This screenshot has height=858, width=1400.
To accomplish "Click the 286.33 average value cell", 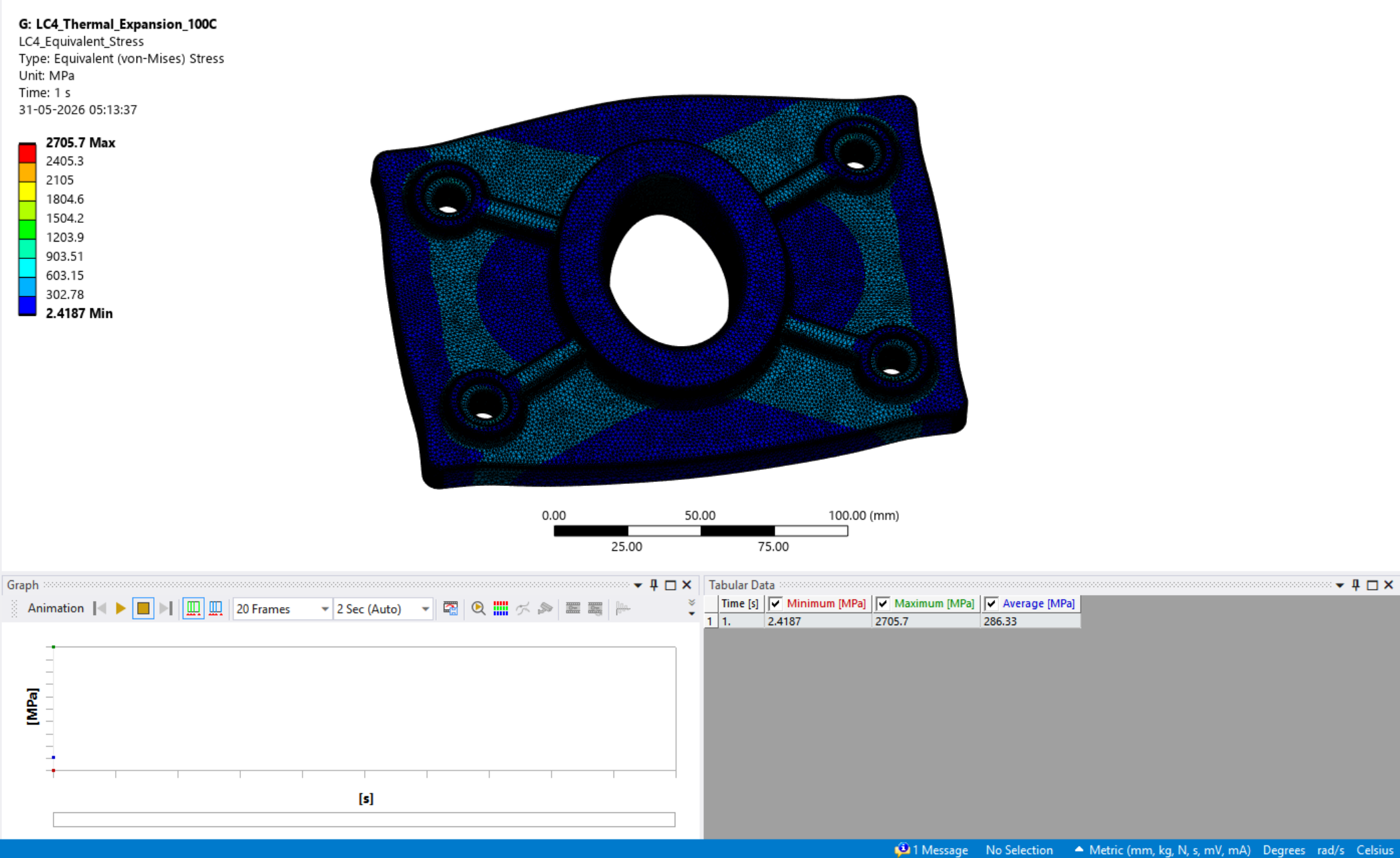I will pyautogui.click(x=1031, y=621).
